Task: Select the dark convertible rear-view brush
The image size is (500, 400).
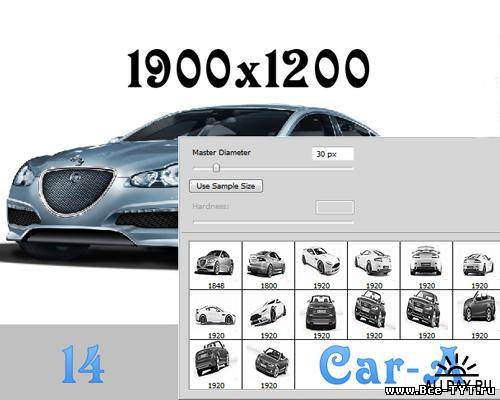Action: click(321, 315)
